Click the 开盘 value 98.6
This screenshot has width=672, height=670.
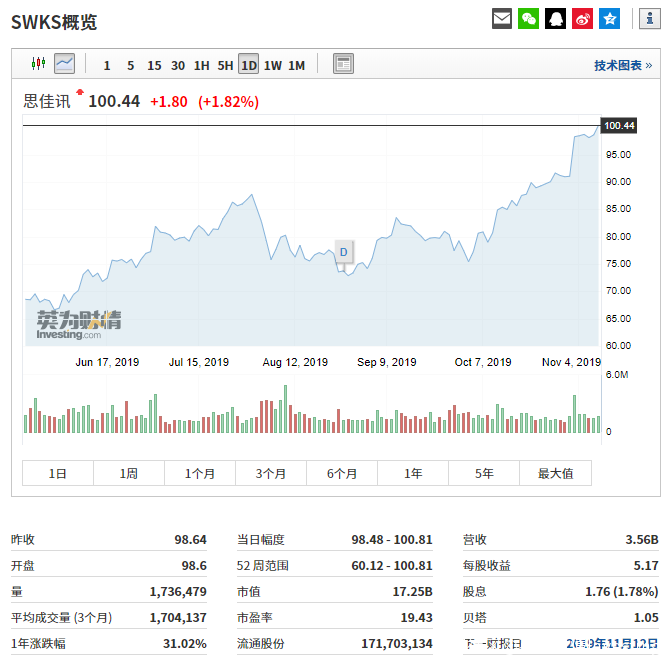(x=194, y=565)
